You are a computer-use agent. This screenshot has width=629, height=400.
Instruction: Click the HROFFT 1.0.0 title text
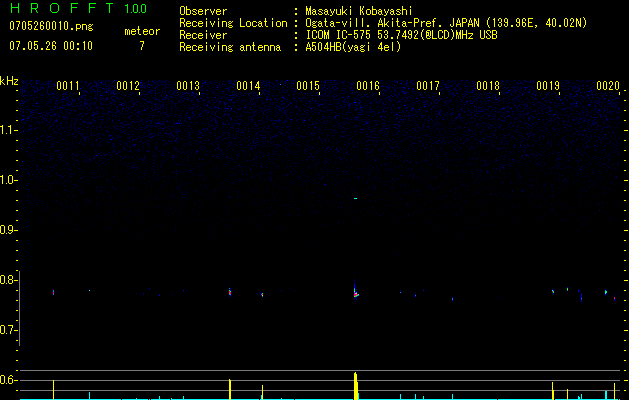coord(78,8)
